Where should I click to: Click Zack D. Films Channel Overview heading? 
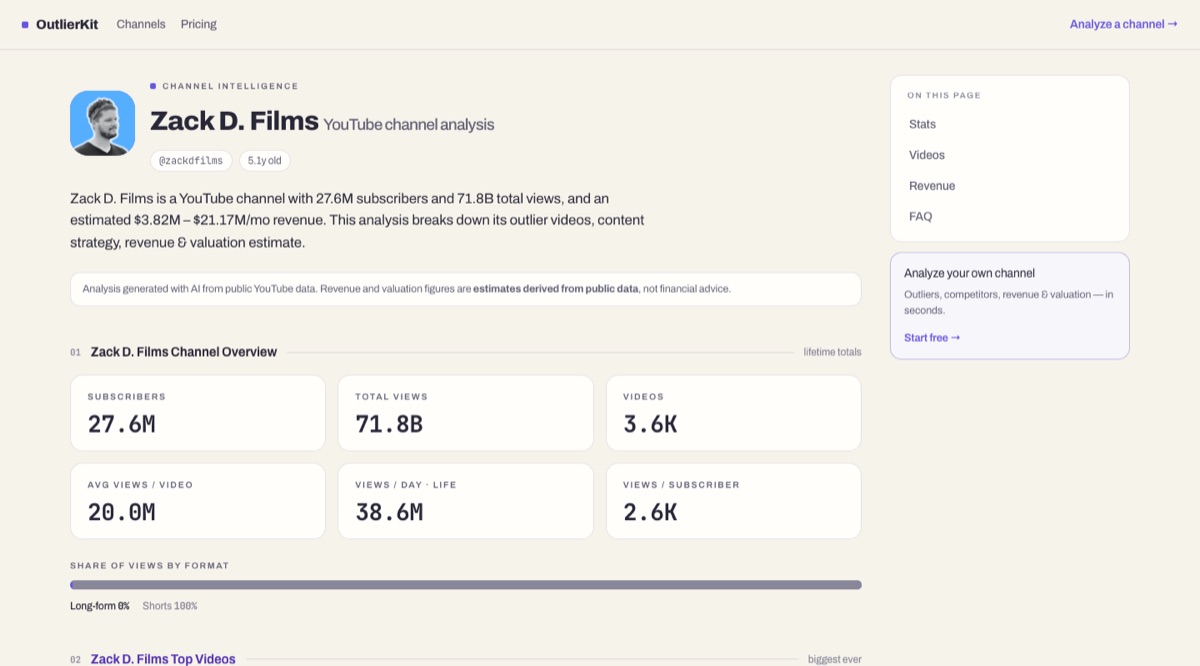point(184,352)
